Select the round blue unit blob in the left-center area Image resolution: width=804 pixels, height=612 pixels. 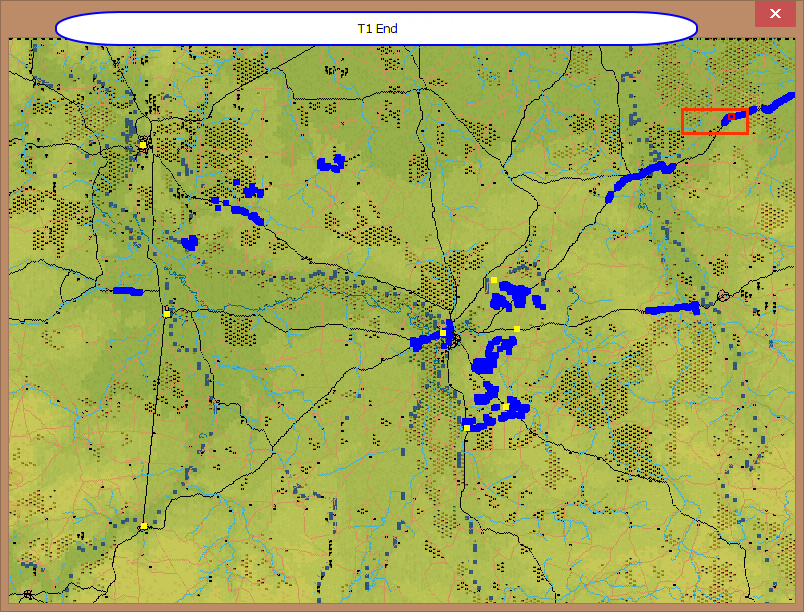click(189, 242)
